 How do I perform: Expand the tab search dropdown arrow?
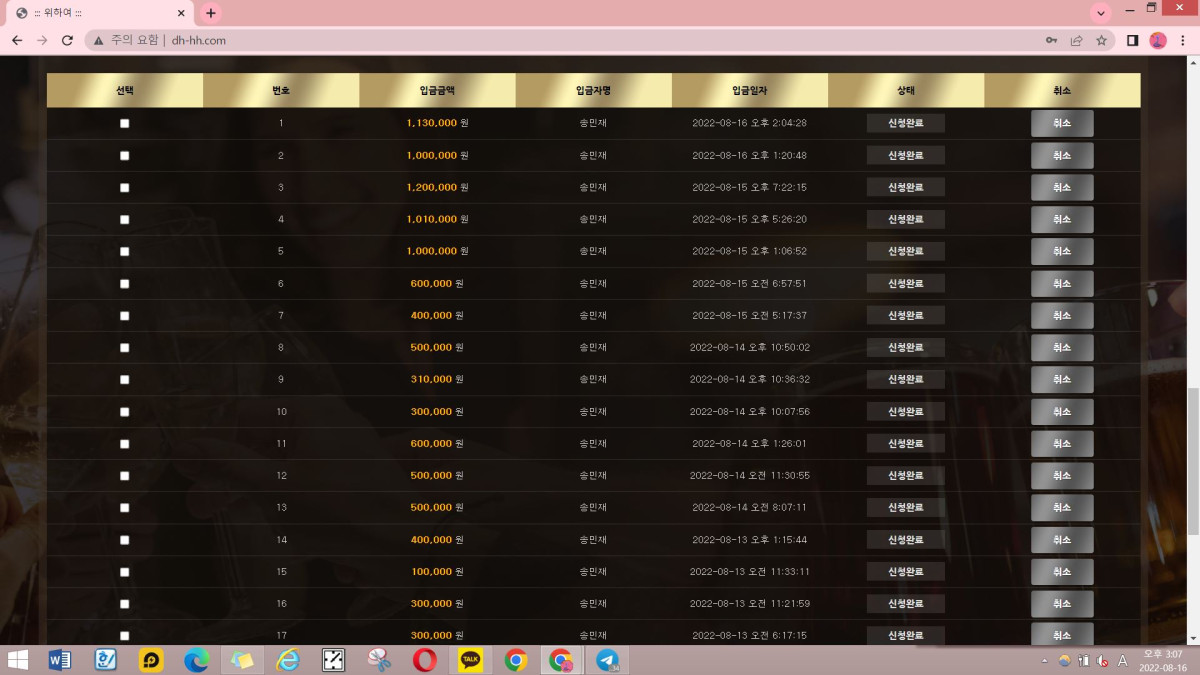pos(1101,13)
